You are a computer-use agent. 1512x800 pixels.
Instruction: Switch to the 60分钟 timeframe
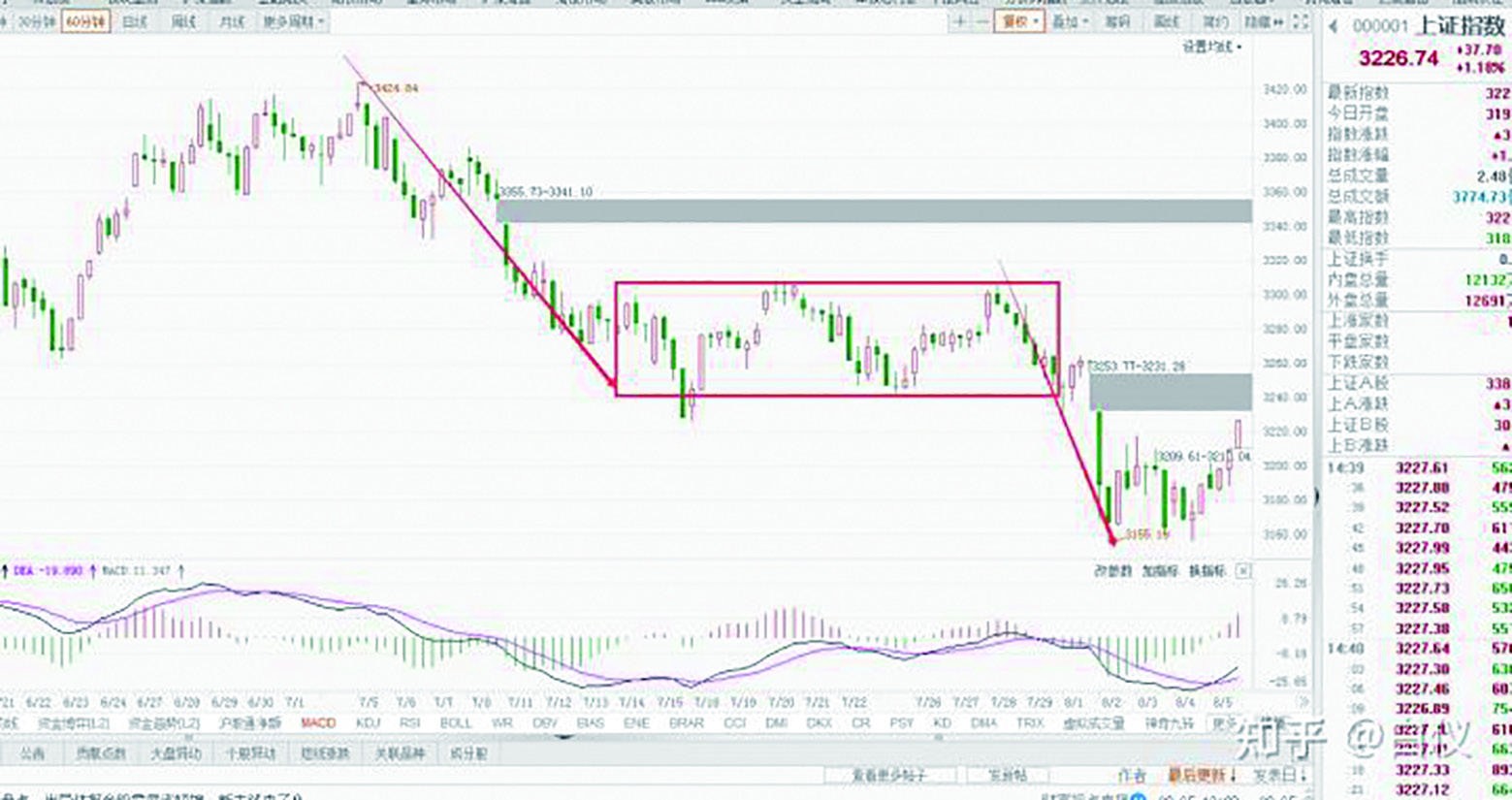coord(85,21)
